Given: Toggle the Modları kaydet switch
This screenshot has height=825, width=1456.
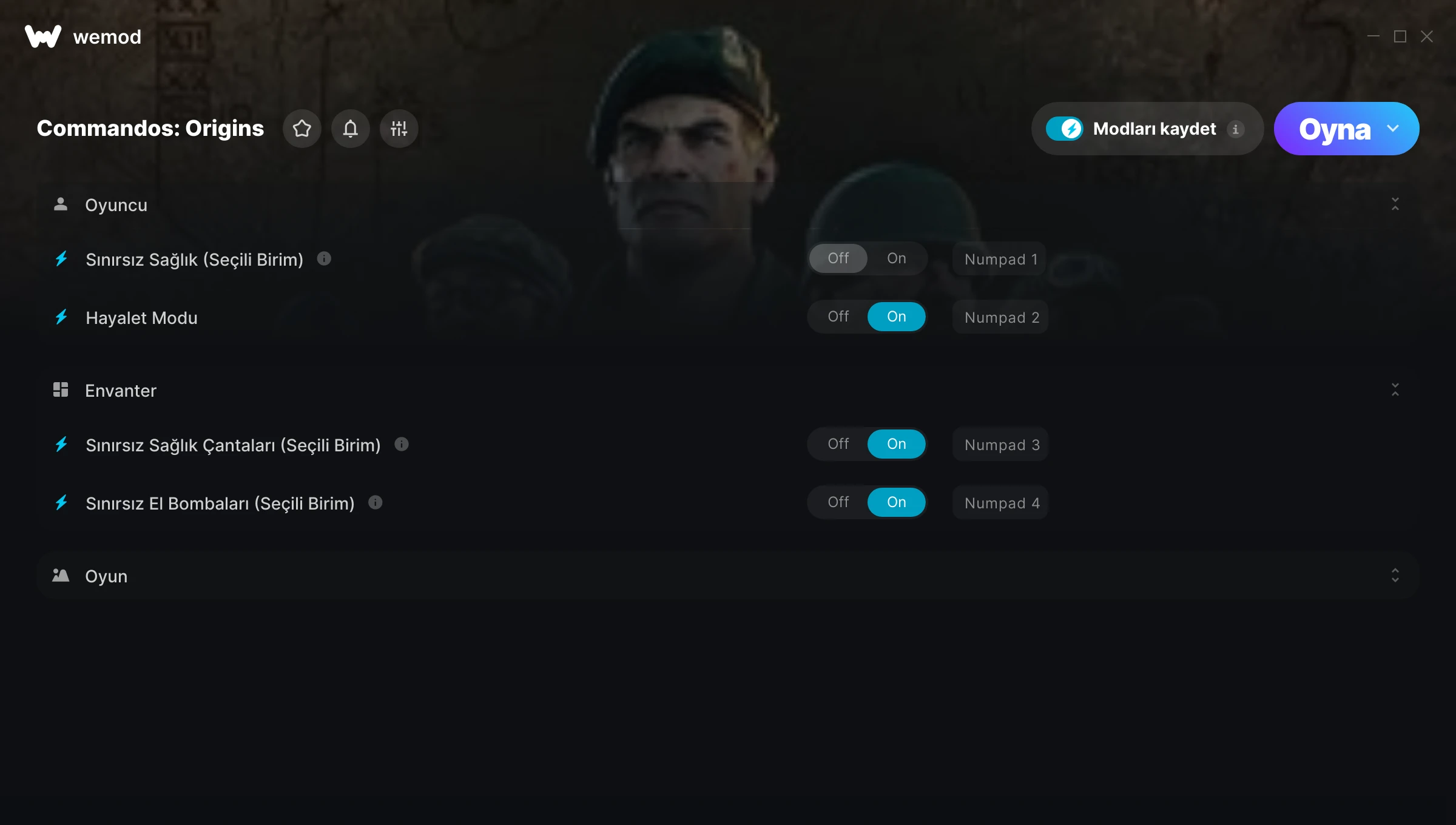Looking at the screenshot, I should coord(1065,129).
